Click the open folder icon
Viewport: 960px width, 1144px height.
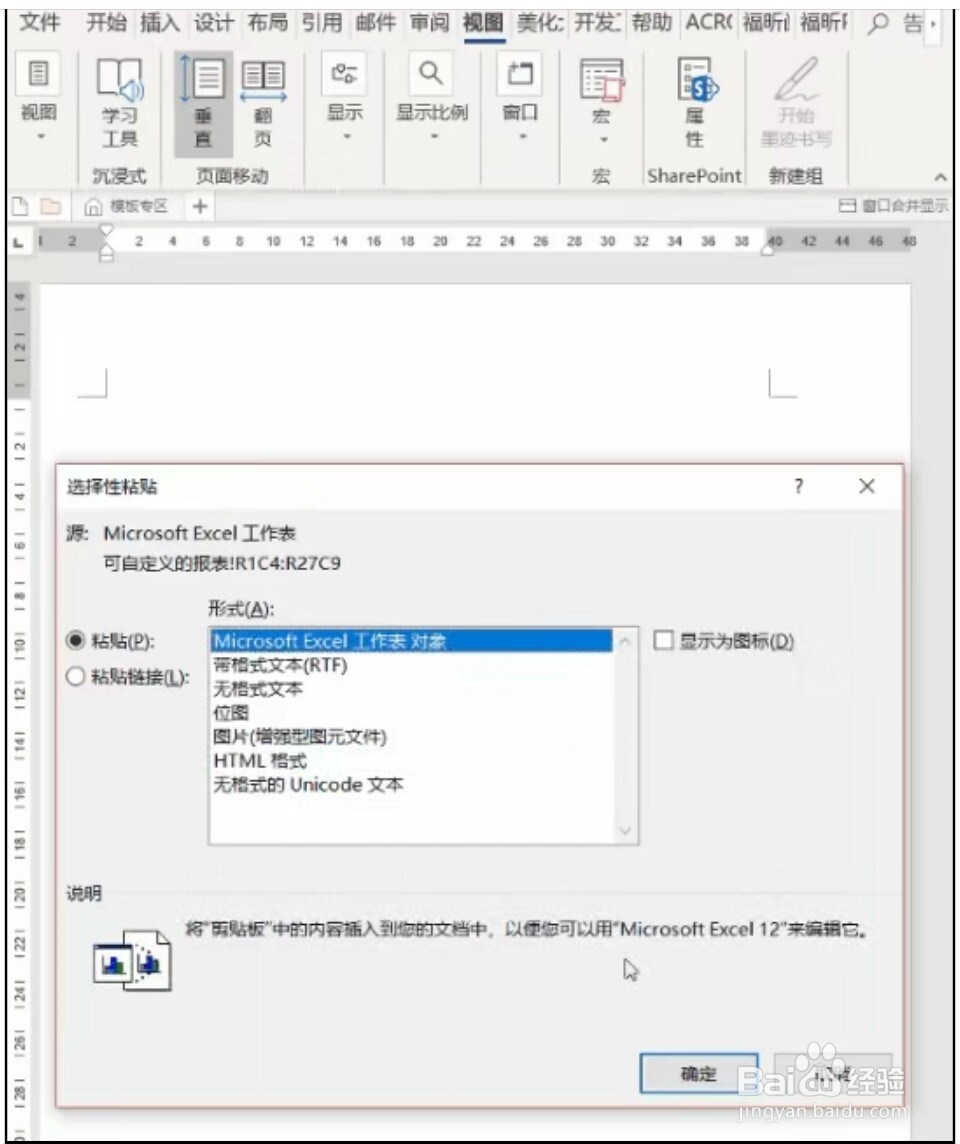pos(50,206)
